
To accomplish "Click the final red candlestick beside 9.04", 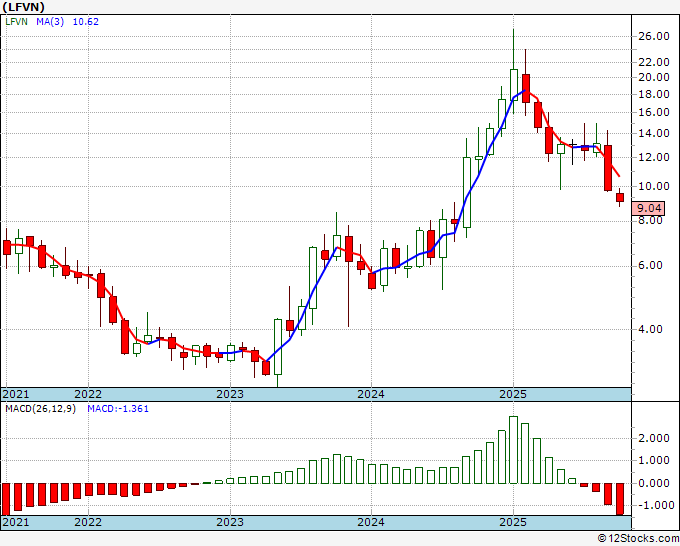I will tap(620, 197).
